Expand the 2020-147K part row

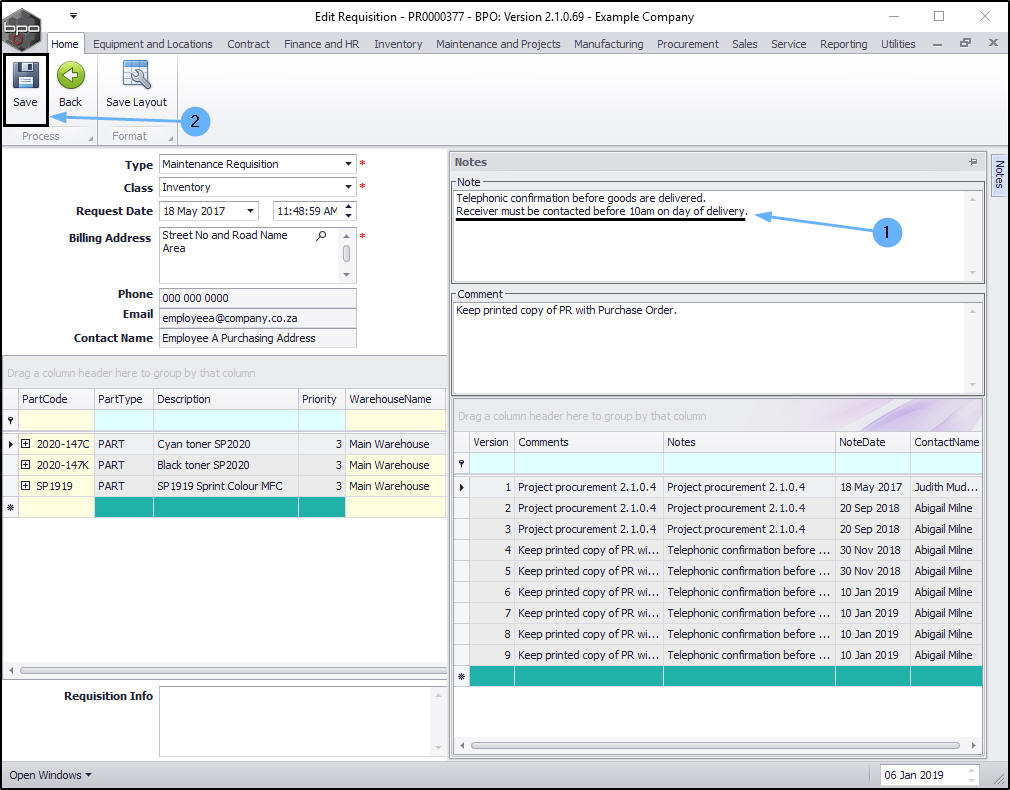[25, 465]
